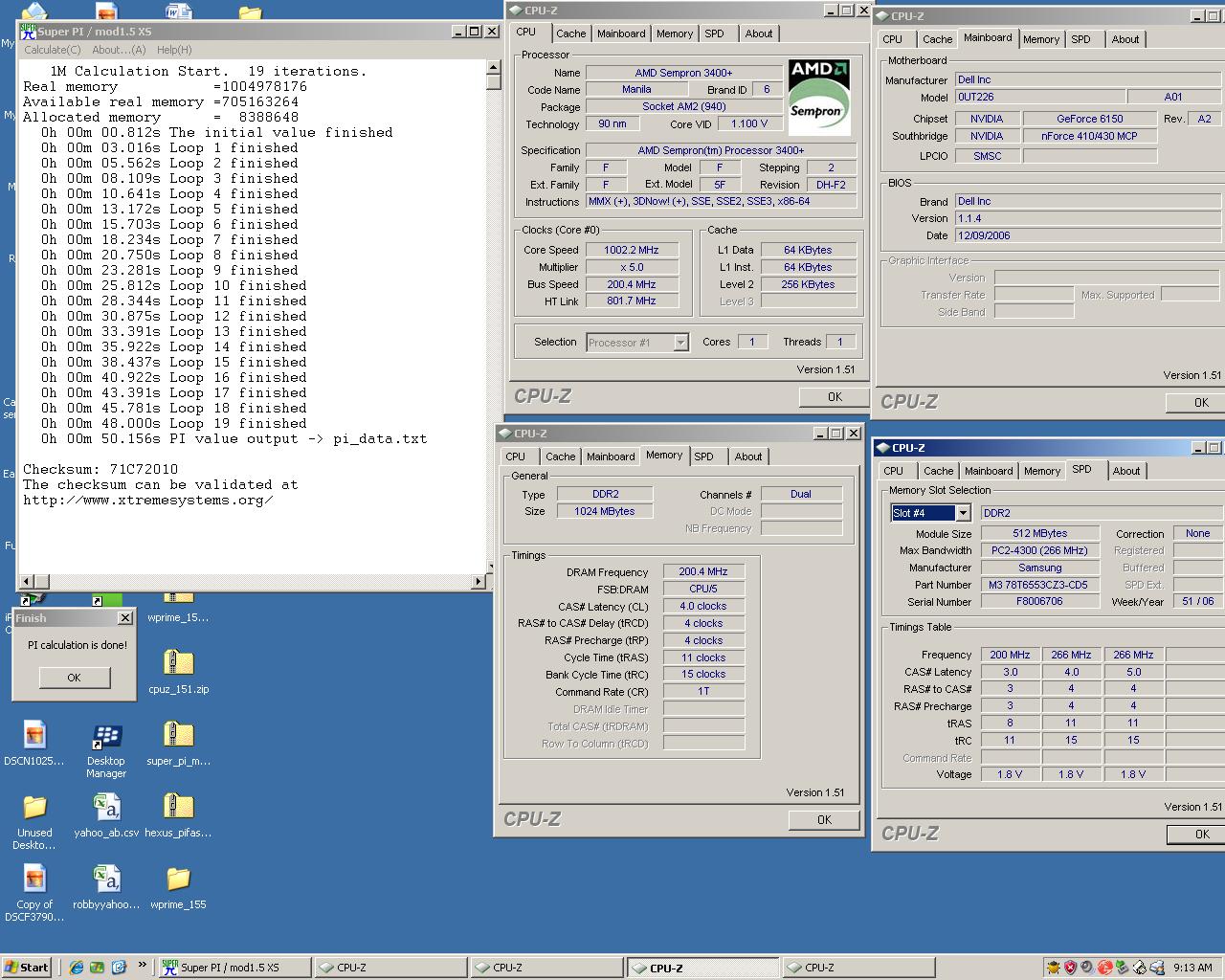Select About tab in the Memory window
The height and width of the screenshot is (980, 1225).
[748, 457]
